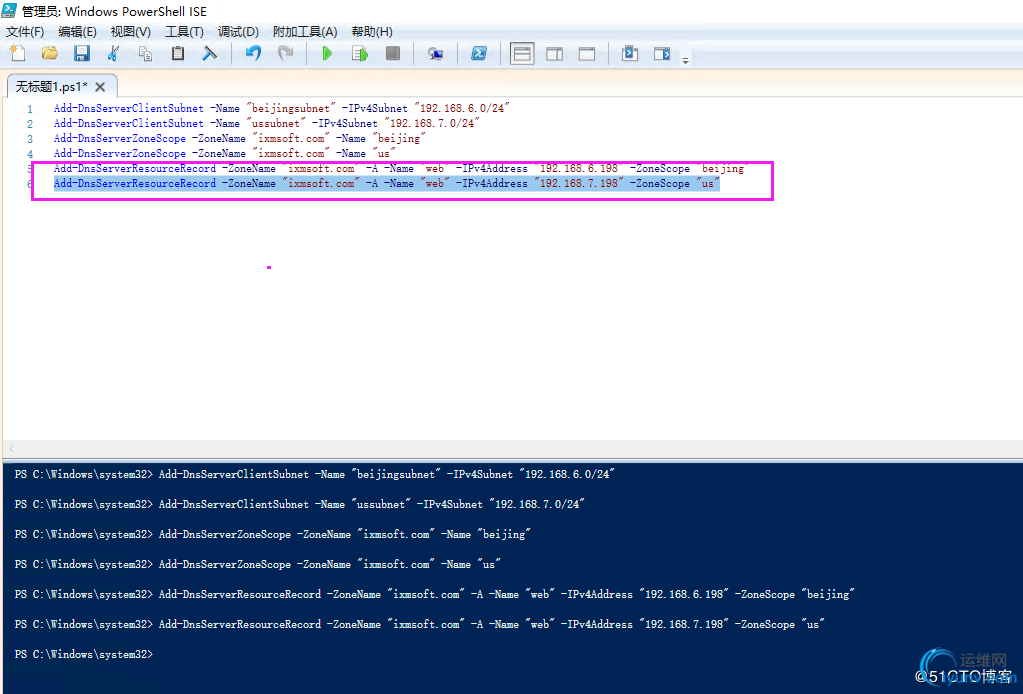Click script line 4 ZoneScope name "us"
Viewport: 1023px width, 694px height.
pyautogui.click(x=224, y=153)
